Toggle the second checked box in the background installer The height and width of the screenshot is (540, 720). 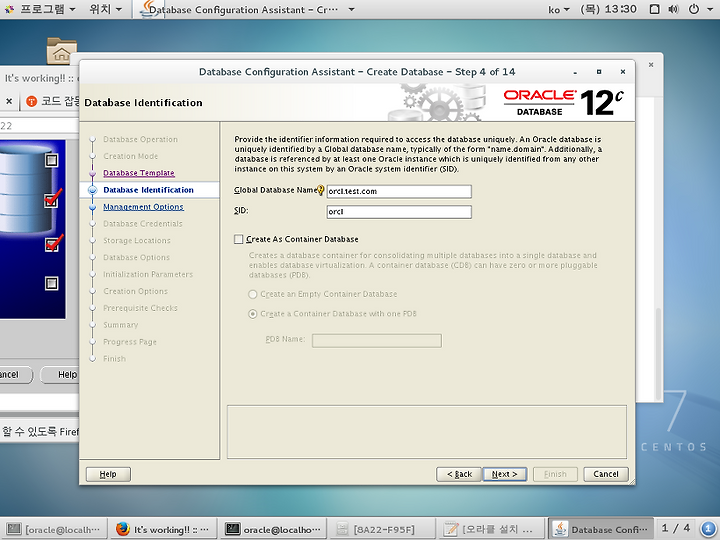(51, 201)
